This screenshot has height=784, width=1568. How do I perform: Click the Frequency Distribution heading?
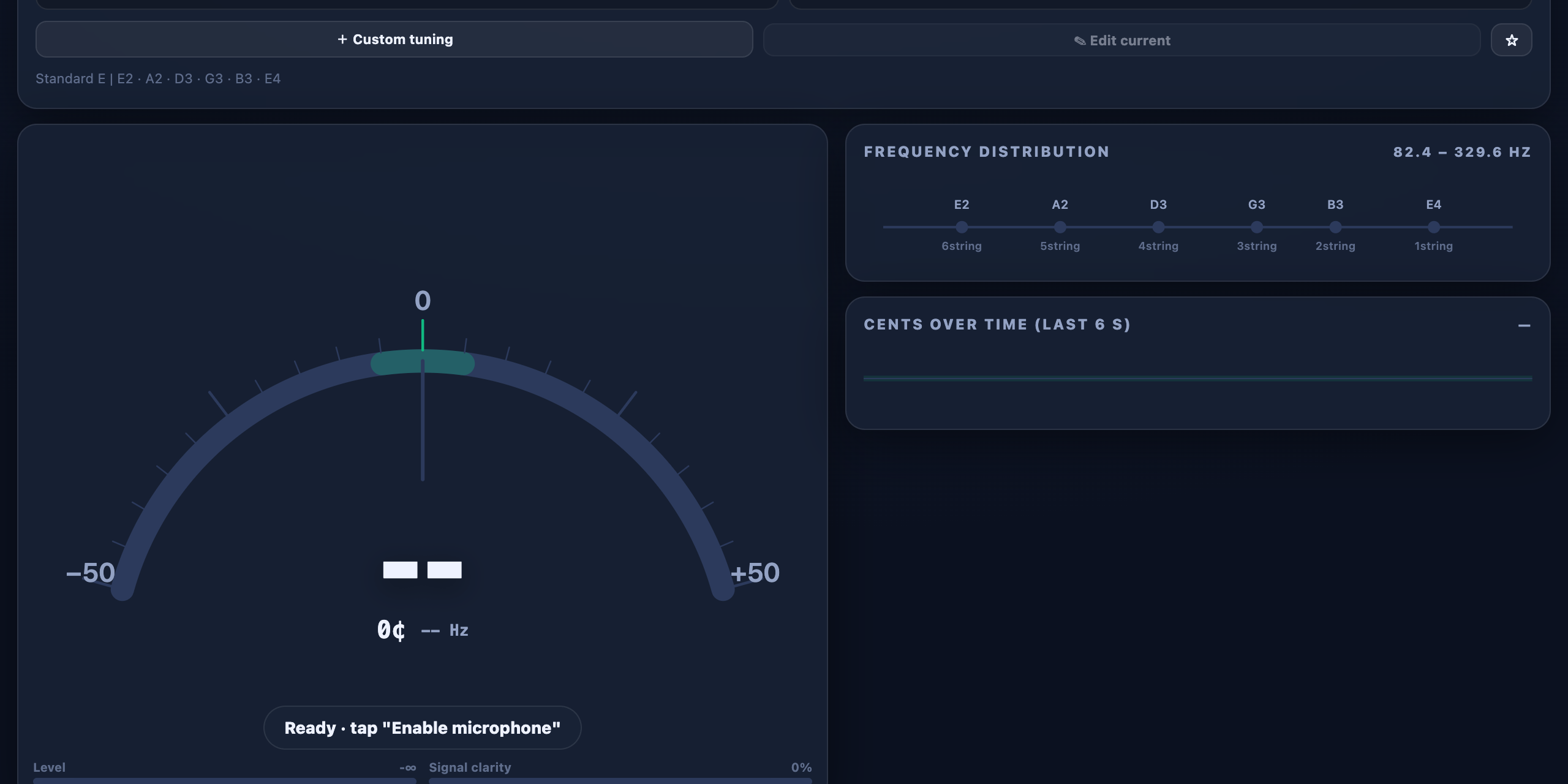986,152
